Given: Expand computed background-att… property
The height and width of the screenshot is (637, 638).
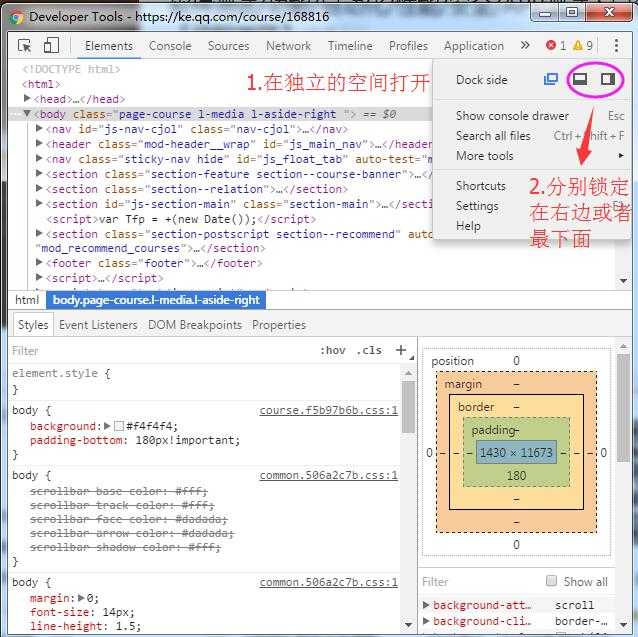Looking at the screenshot, I should point(426,605).
